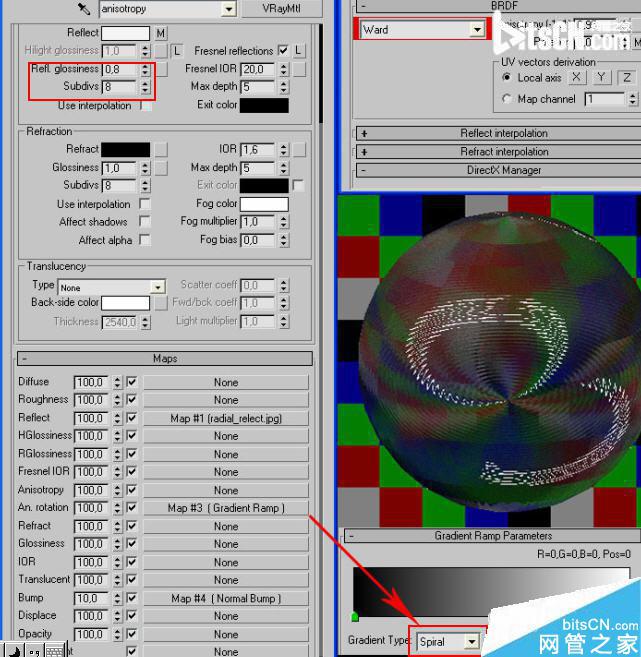Toggle the Hilight glossiness L lock button

[x=177, y=51]
